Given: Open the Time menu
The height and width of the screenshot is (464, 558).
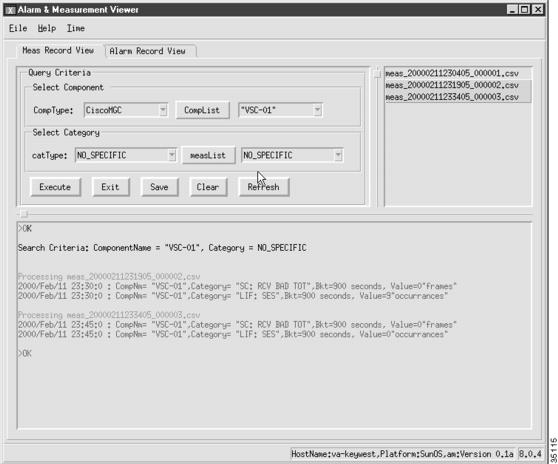Looking at the screenshot, I should (x=76, y=28).
